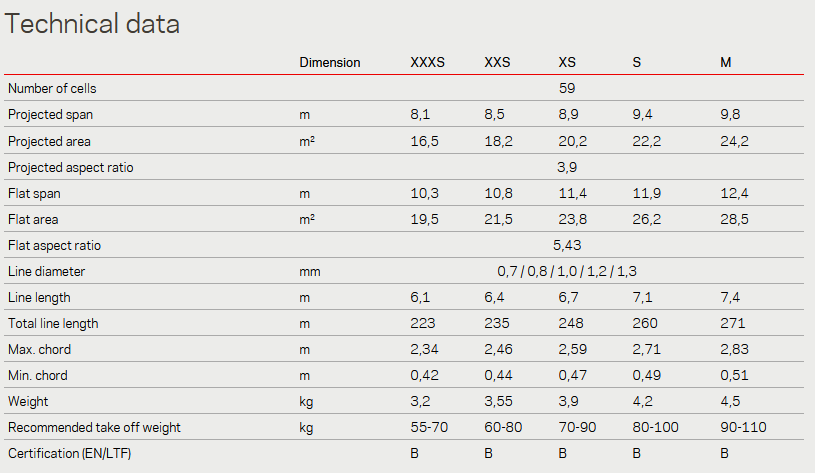Click the Total line length label
The image size is (815, 473).
pos(53,323)
